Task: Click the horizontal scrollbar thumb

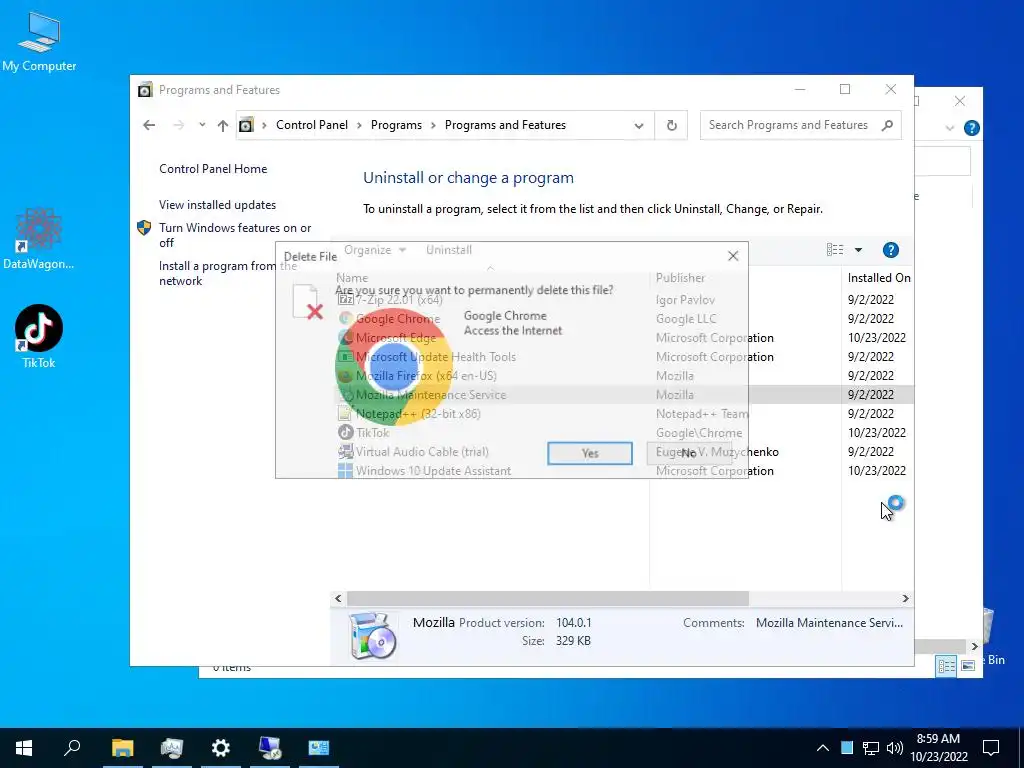Action: click(x=548, y=598)
